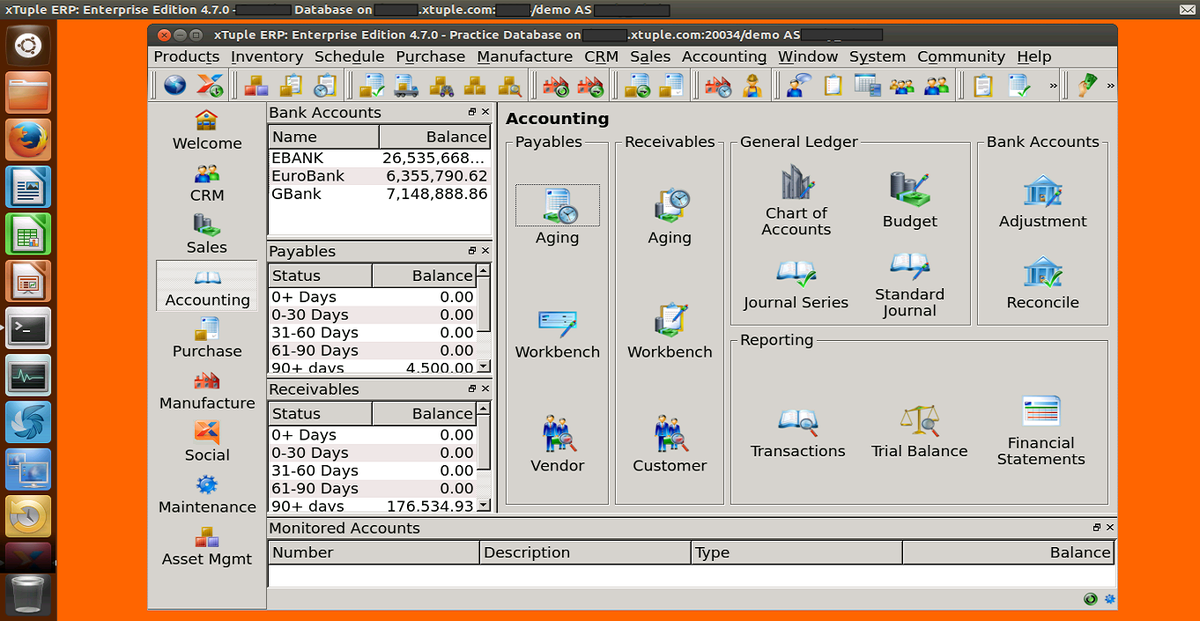The height and width of the screenshot is (621, 1200).
Task: Open the Inventory menu
Action: click(267, 57)
